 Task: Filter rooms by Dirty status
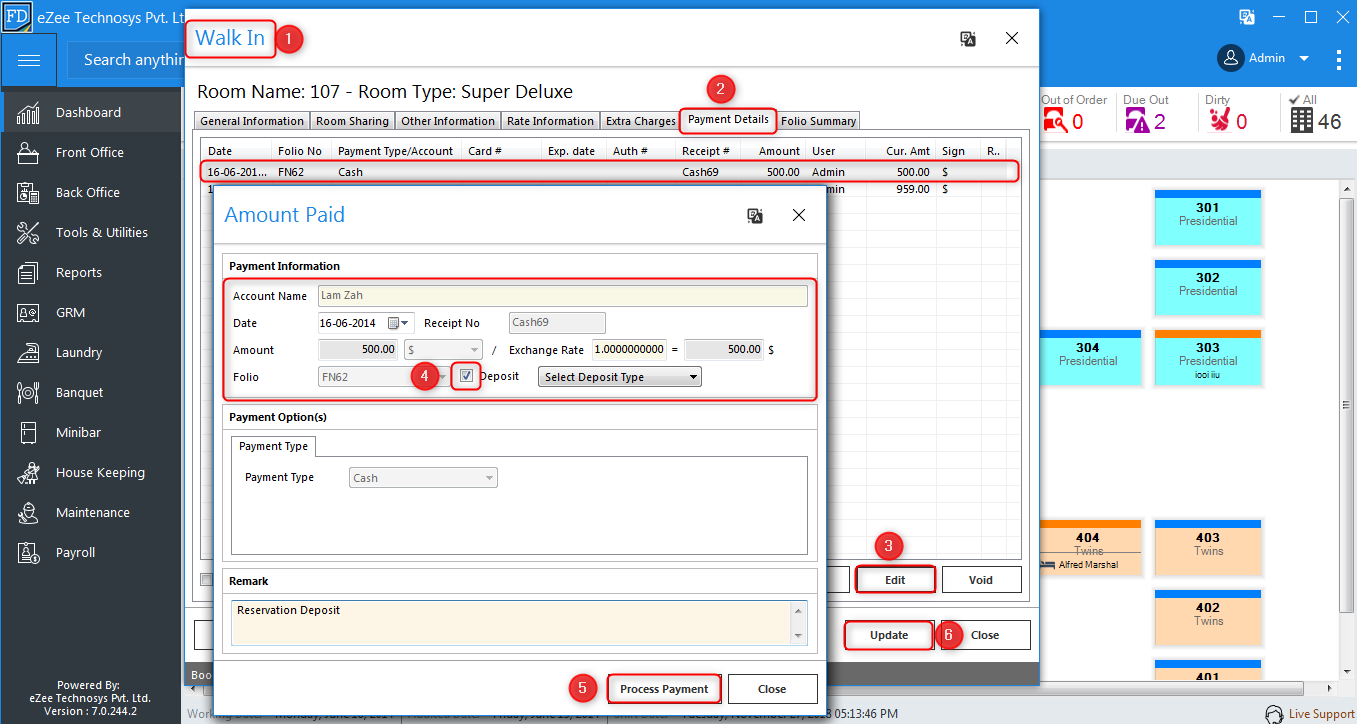click(1226, 113)
